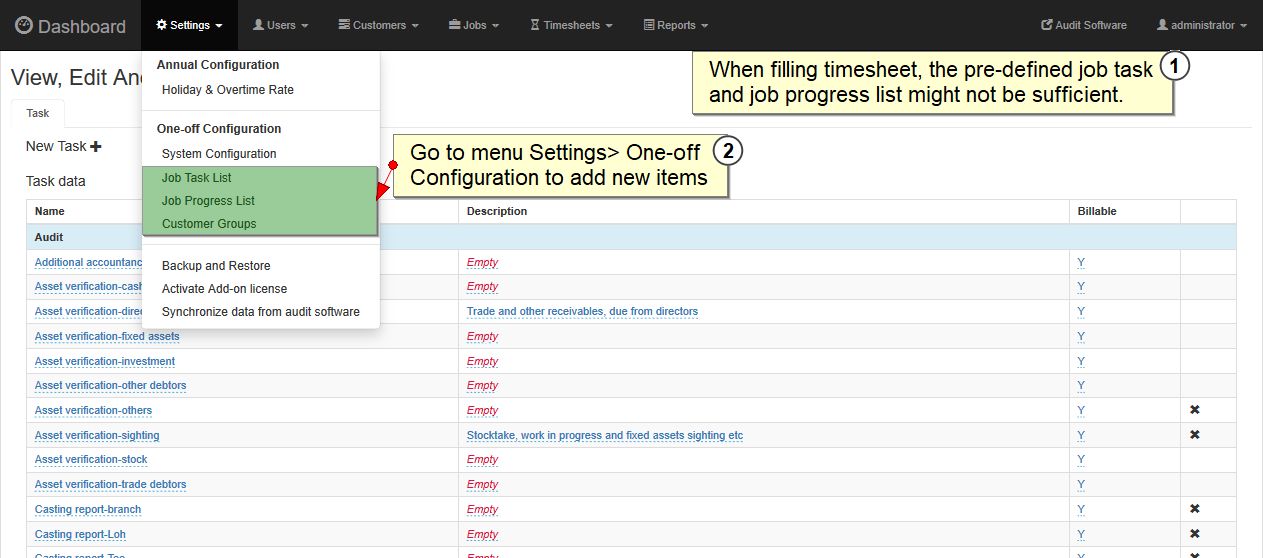The width and height of the screenshot is (1263, 558).
Task: Toggle Billable Y for Asset verification-investment
Action: [x=1081, y=361]
